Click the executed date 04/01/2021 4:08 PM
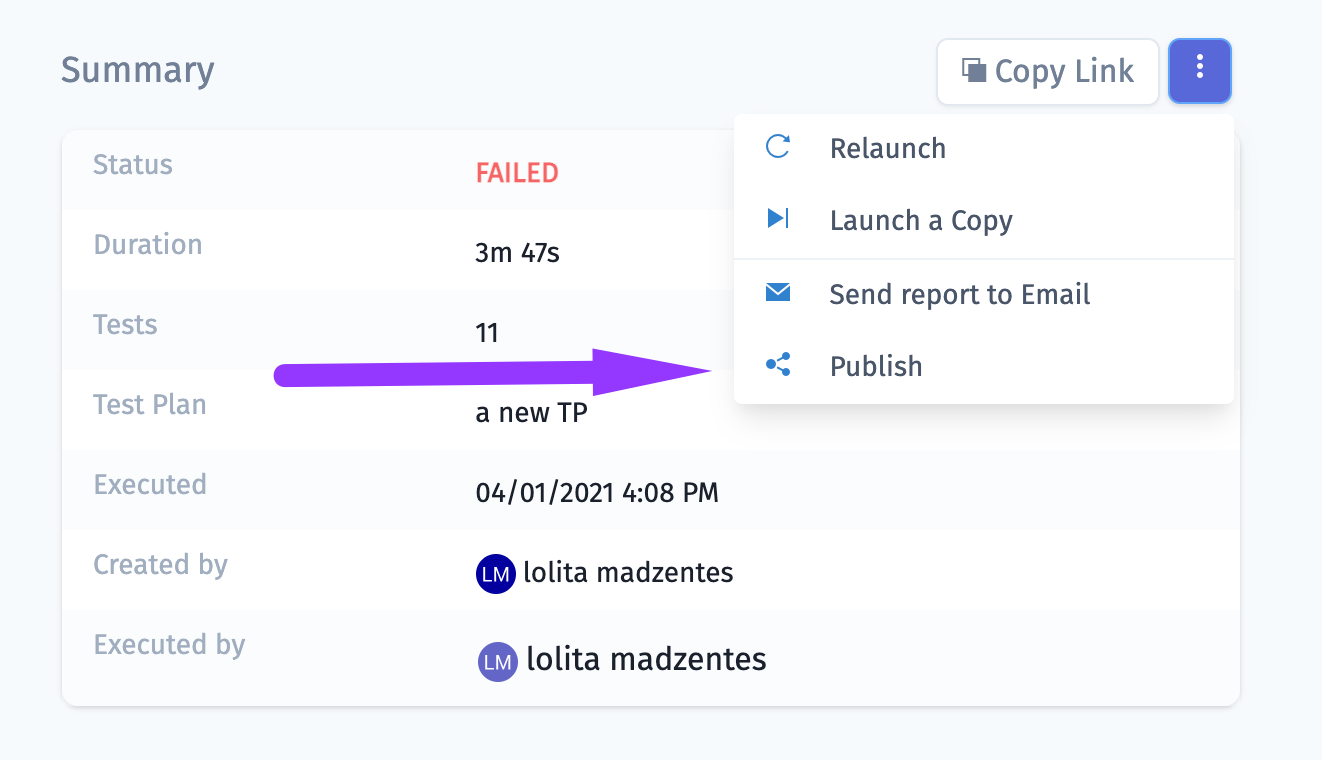 pos(597,492)
